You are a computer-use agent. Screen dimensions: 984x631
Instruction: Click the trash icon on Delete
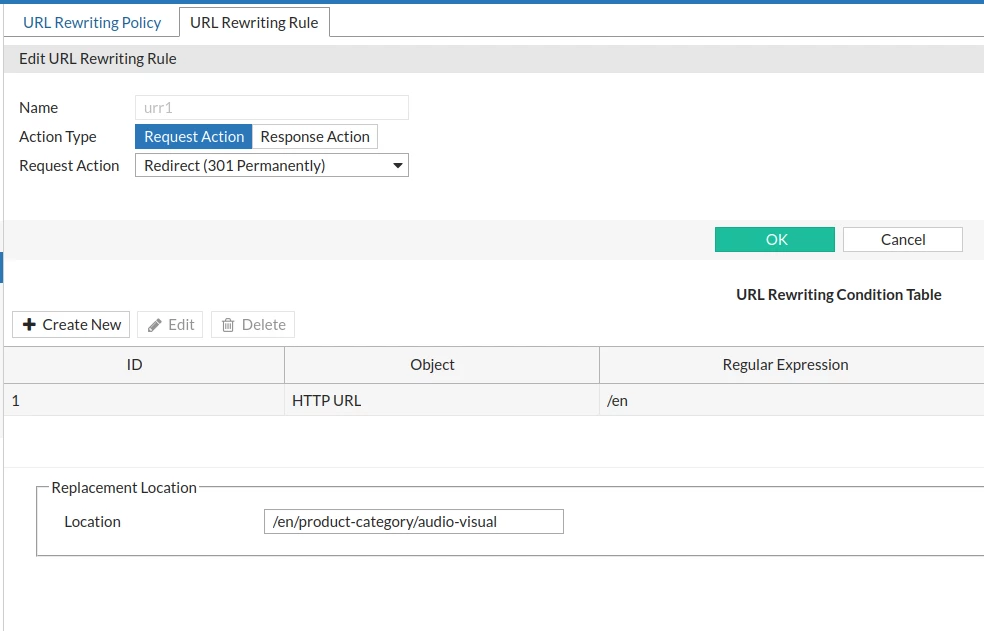(x=228, y=325)
